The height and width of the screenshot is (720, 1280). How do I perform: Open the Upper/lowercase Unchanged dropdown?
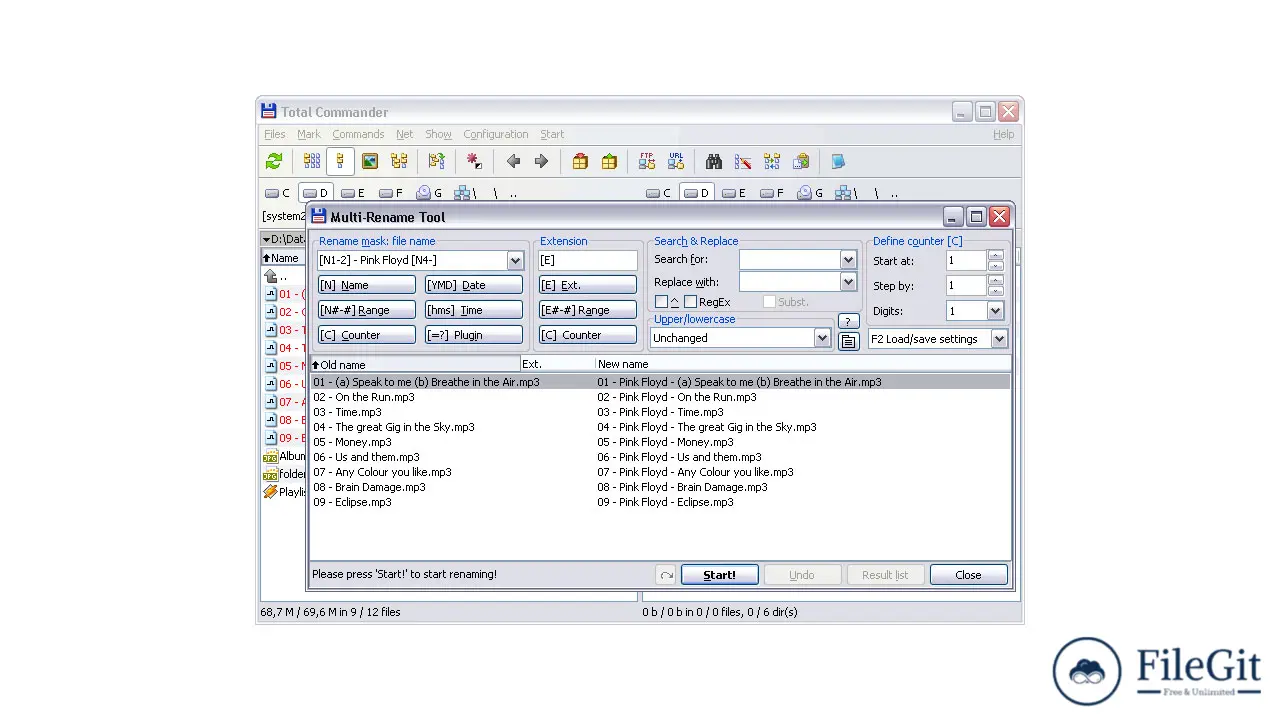822,338
